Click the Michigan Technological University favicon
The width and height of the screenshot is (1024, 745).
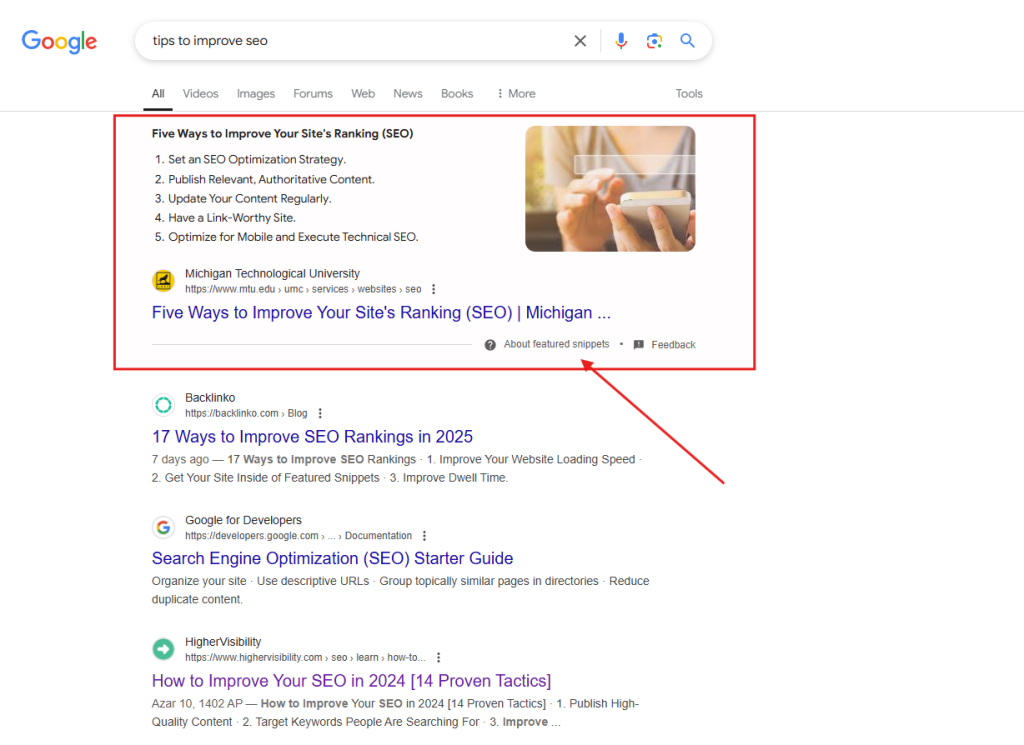click(163, 281)
